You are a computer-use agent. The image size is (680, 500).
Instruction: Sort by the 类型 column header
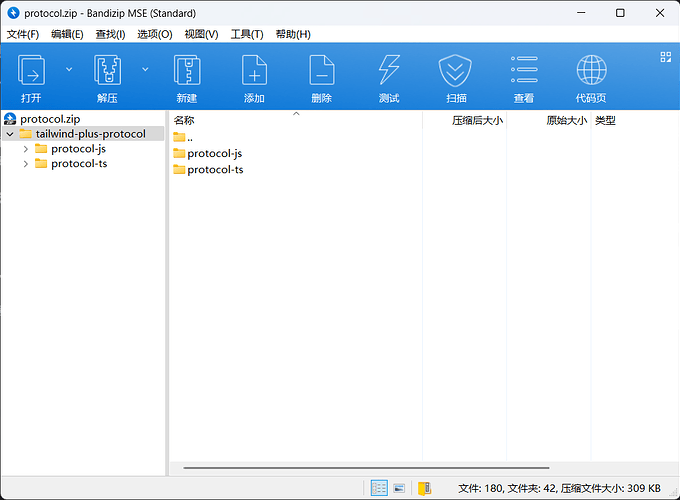coord(605,121)
